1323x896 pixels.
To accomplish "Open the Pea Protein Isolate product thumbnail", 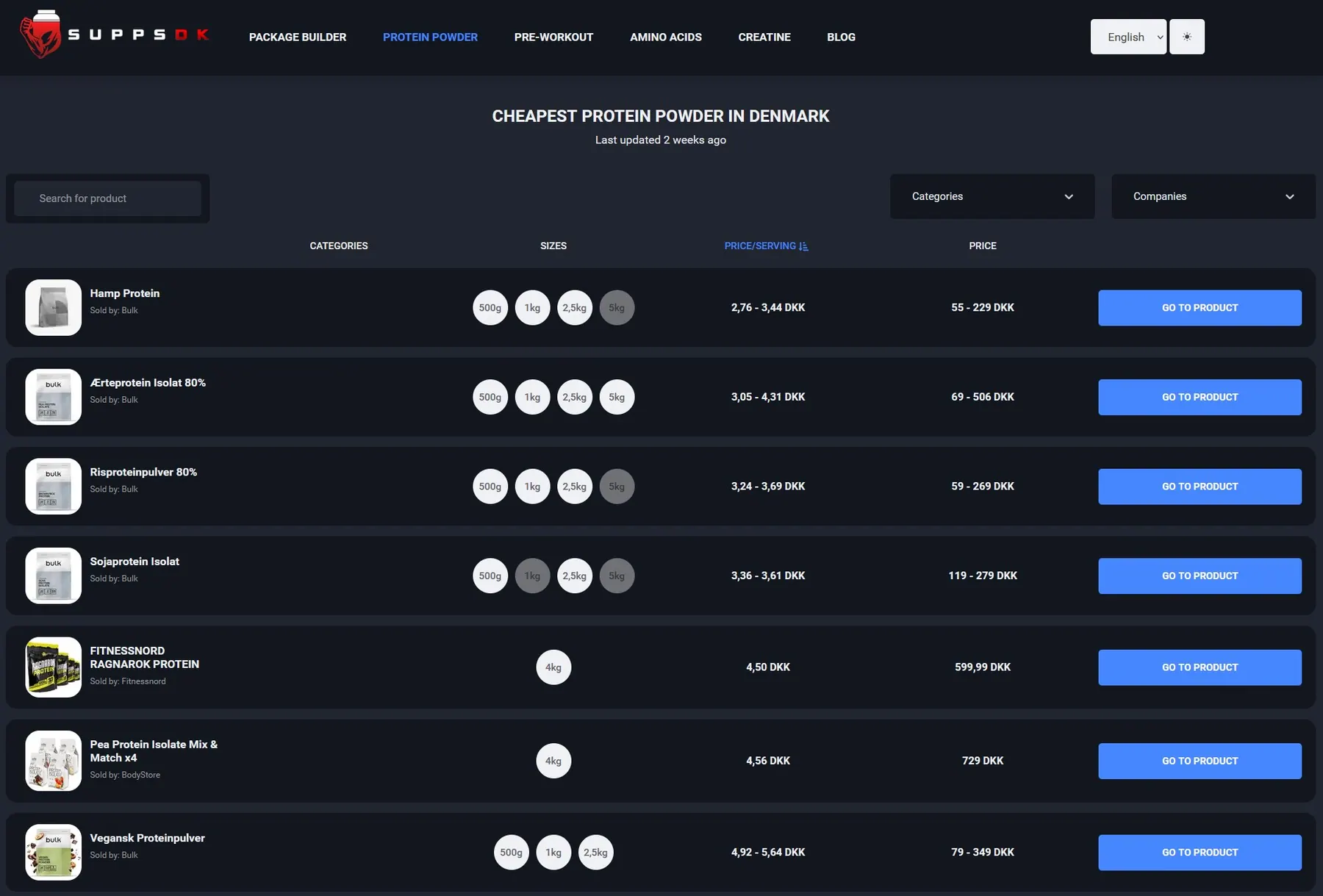I will [x=54, y=761].
